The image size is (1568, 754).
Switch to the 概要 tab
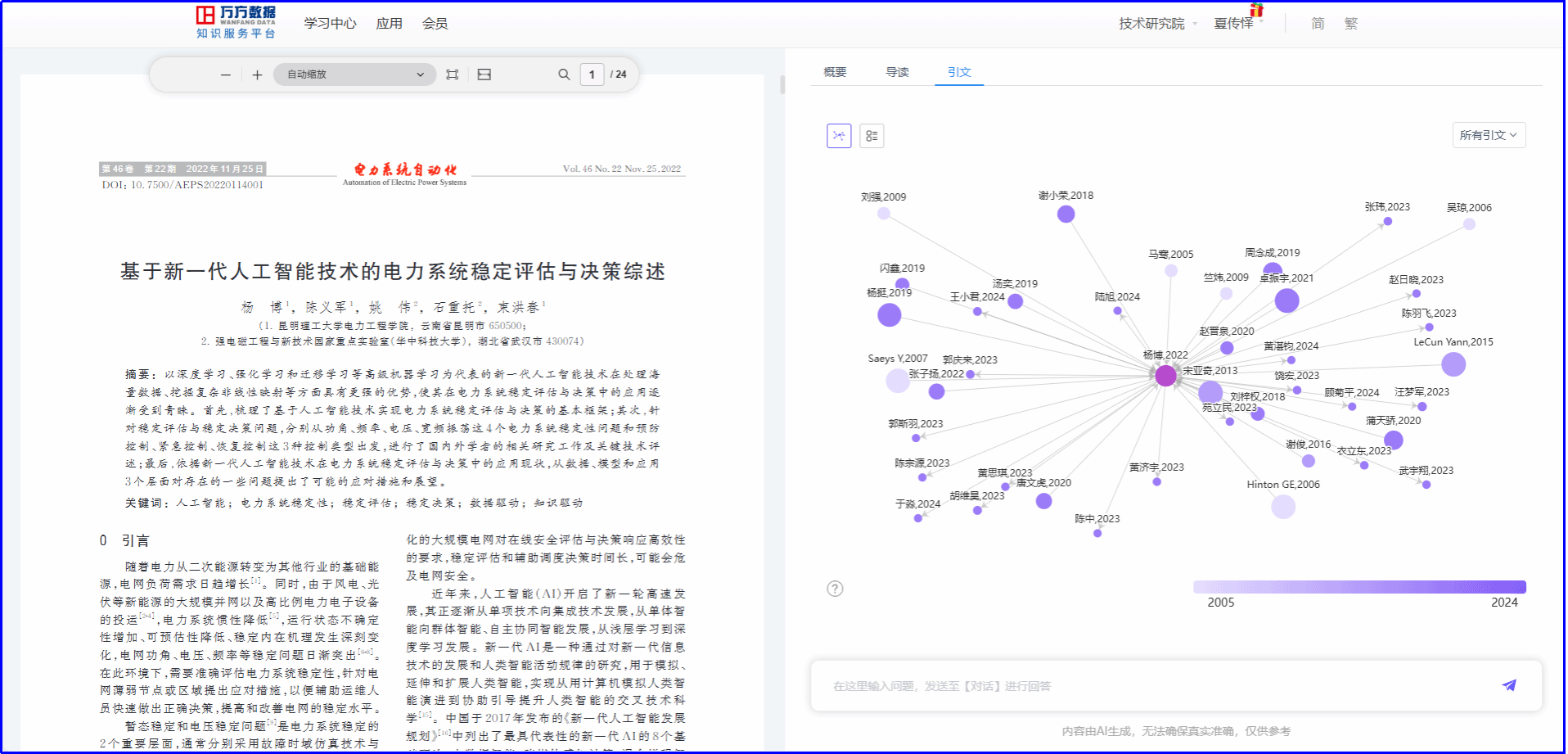835,72
